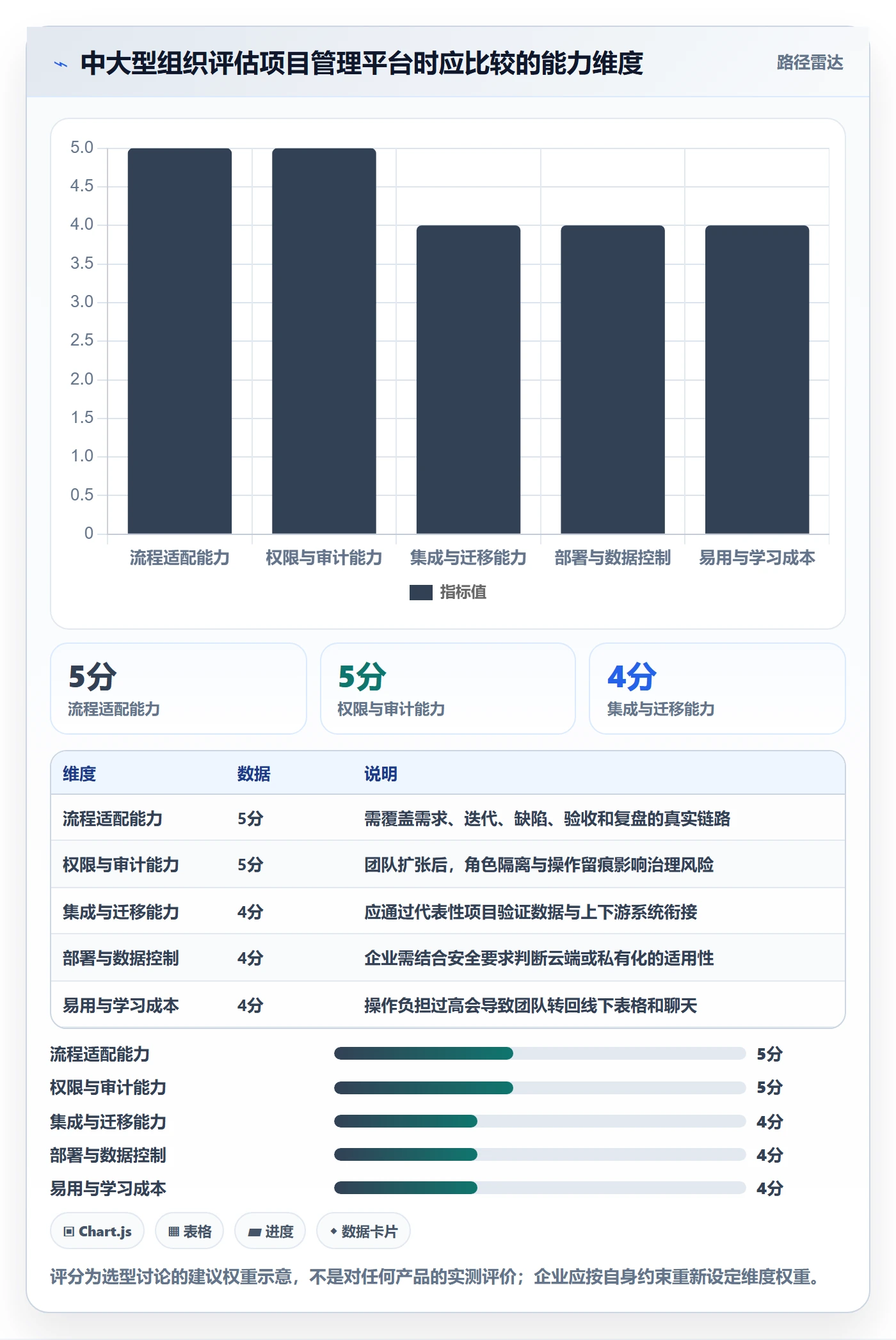Select the 流程适配能力 cell in the table
Viewport: 896px width, 1340px height.
(113, 818)
